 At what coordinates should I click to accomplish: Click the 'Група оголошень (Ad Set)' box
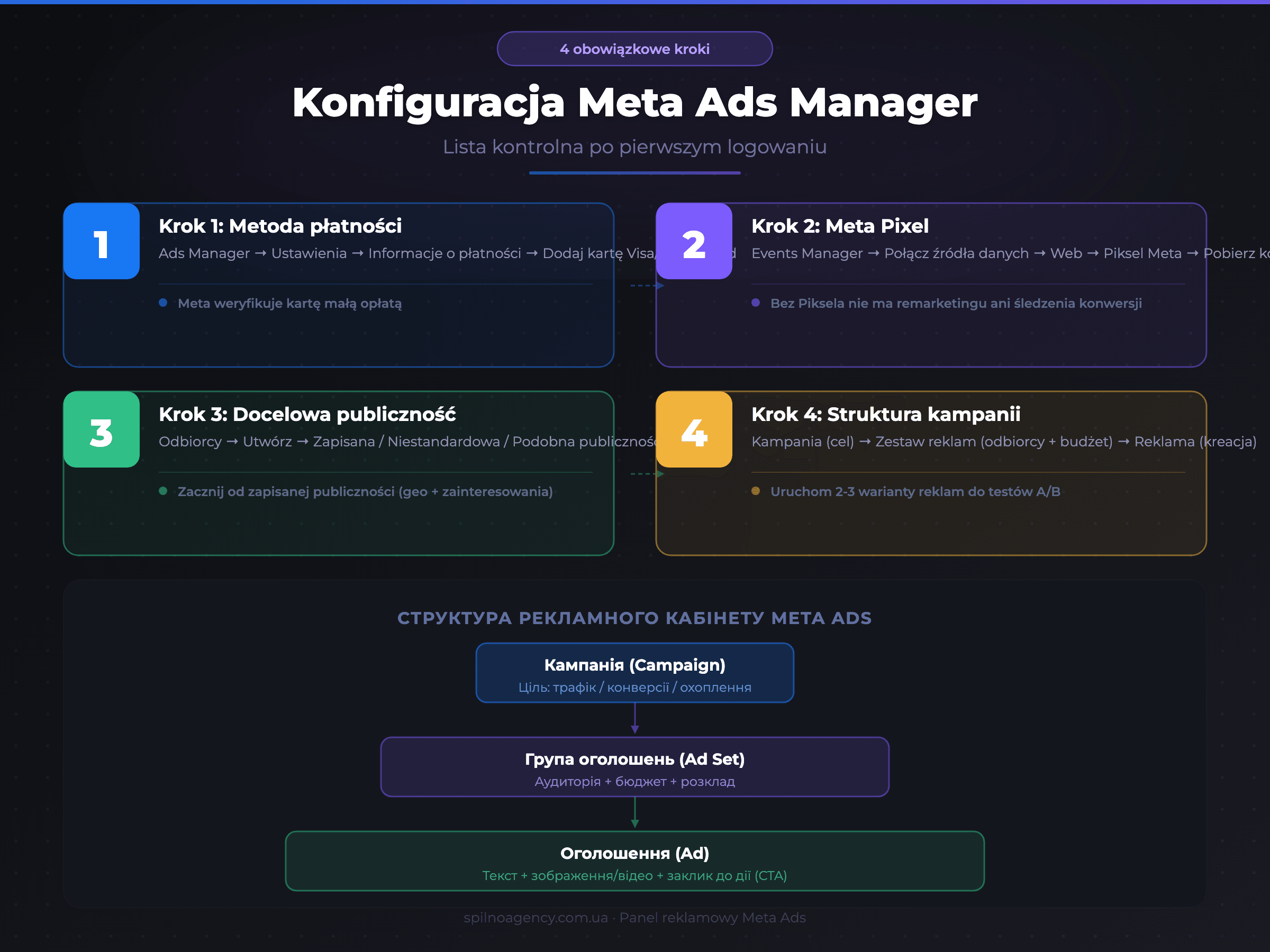634,767
